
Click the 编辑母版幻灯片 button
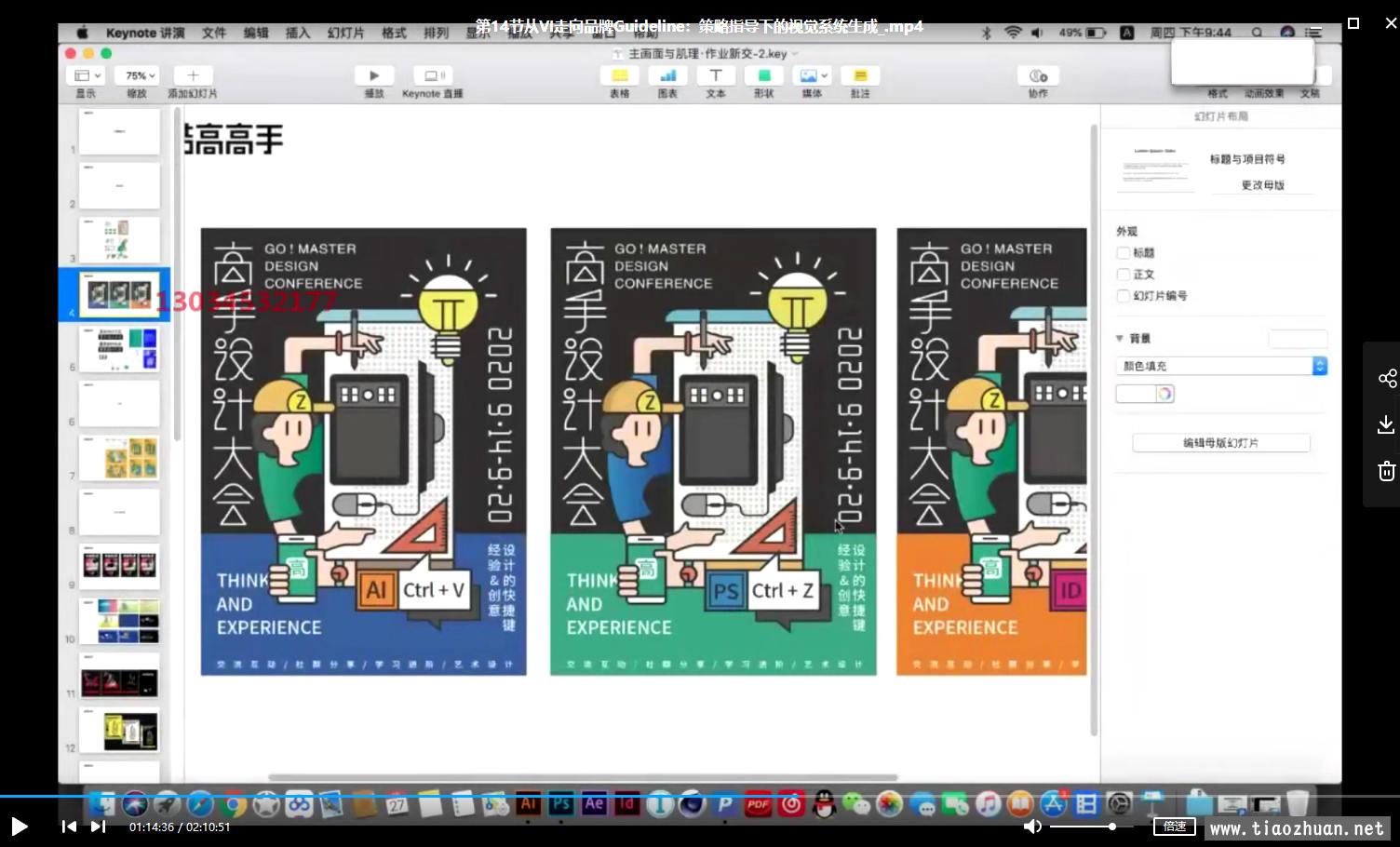click(1221, 443)
